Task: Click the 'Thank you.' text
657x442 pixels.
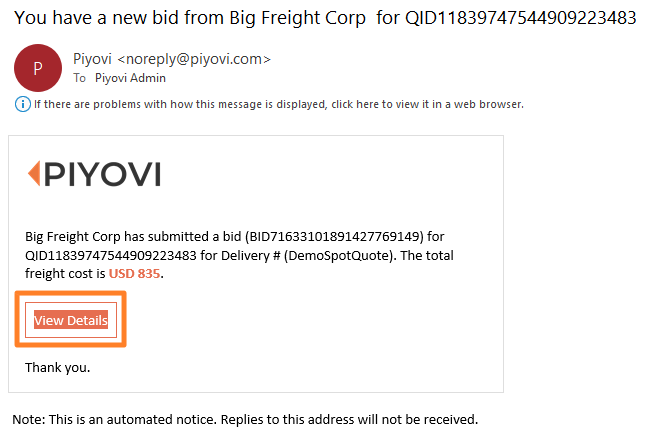Action: (x=57, y=367)
